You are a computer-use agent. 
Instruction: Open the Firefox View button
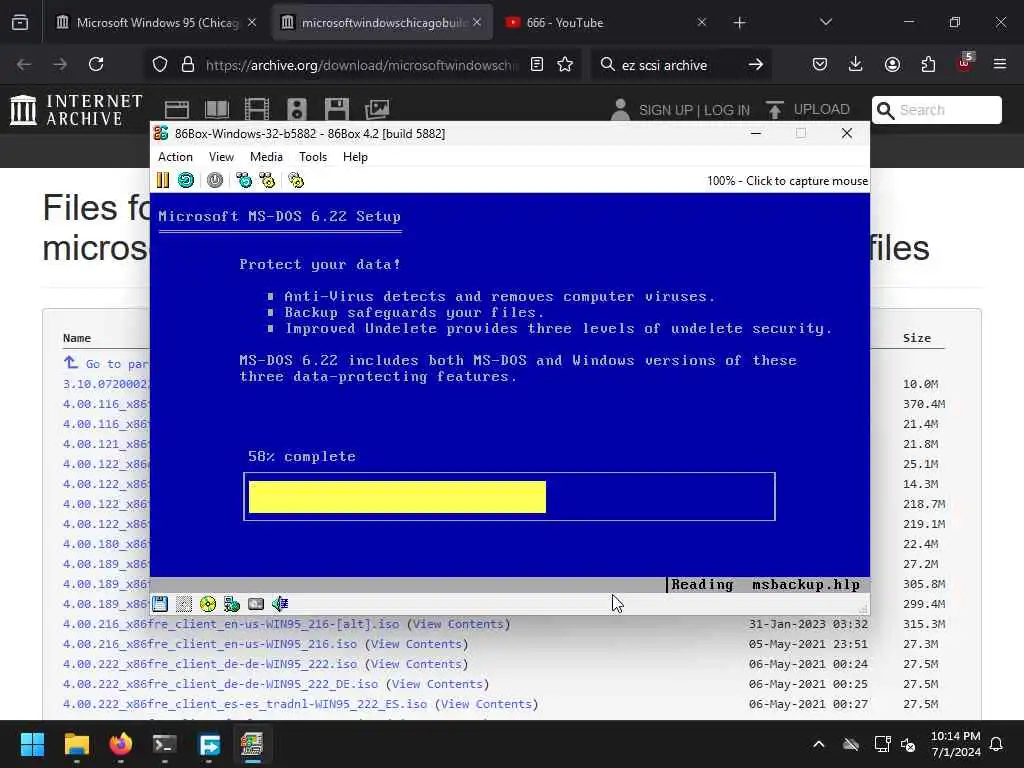click(20, 22)
